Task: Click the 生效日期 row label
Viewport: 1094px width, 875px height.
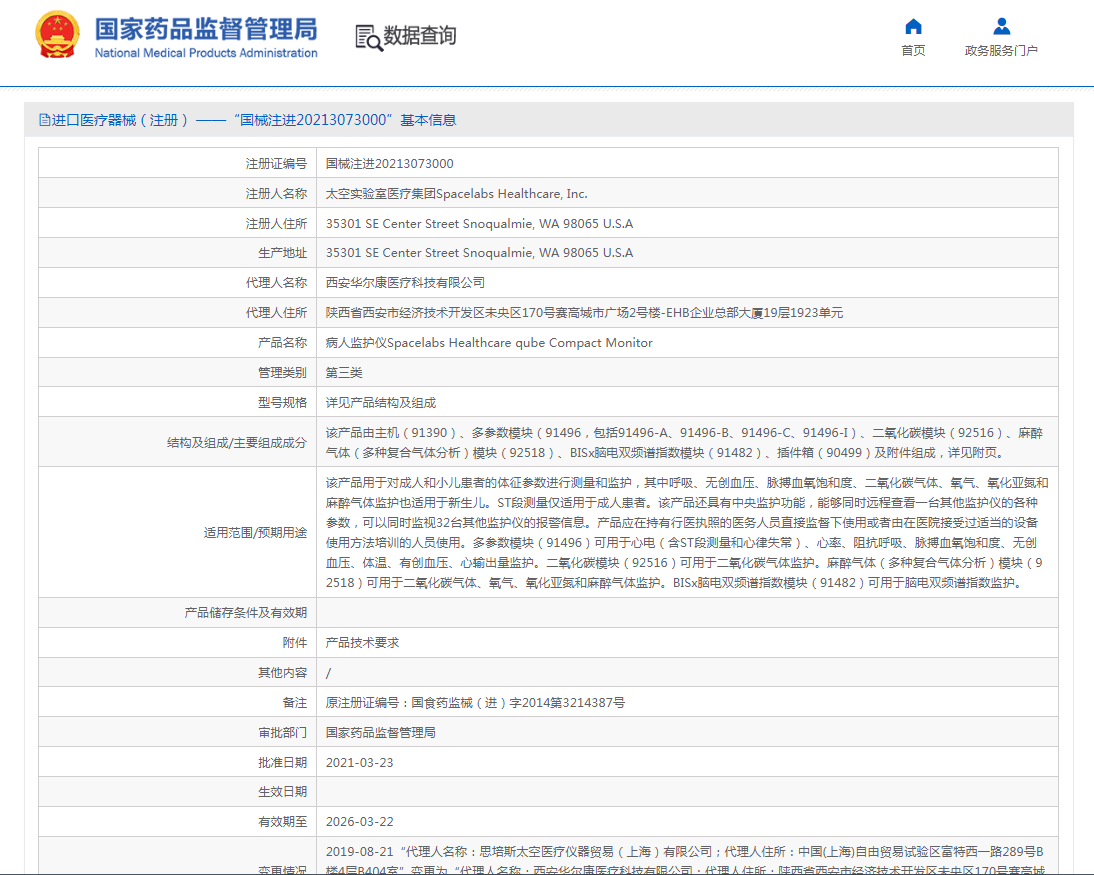Action: coord(283,792)
